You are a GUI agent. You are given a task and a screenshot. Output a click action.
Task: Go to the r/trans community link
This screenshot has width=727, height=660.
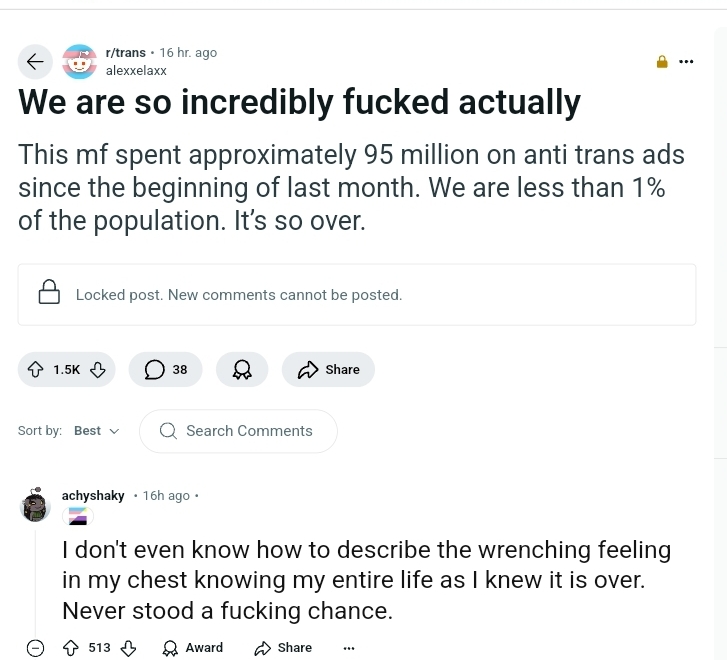pos(126,53)
